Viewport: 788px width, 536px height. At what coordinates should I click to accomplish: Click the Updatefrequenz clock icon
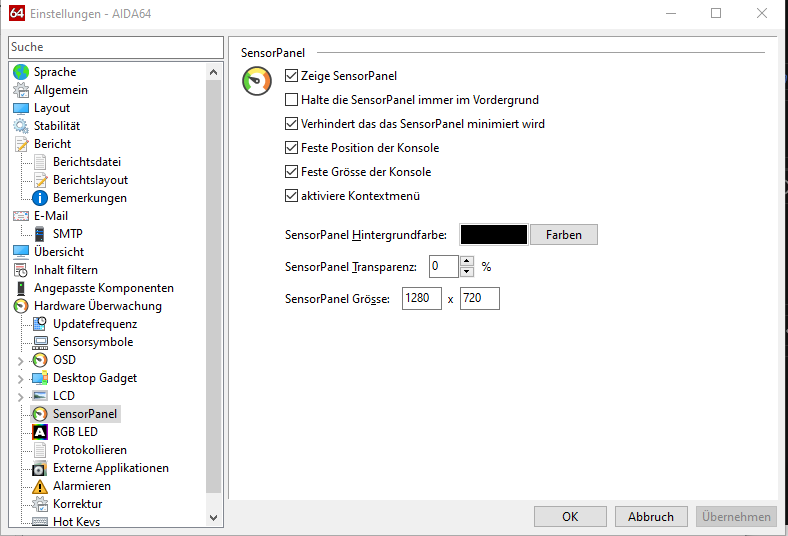40,324
